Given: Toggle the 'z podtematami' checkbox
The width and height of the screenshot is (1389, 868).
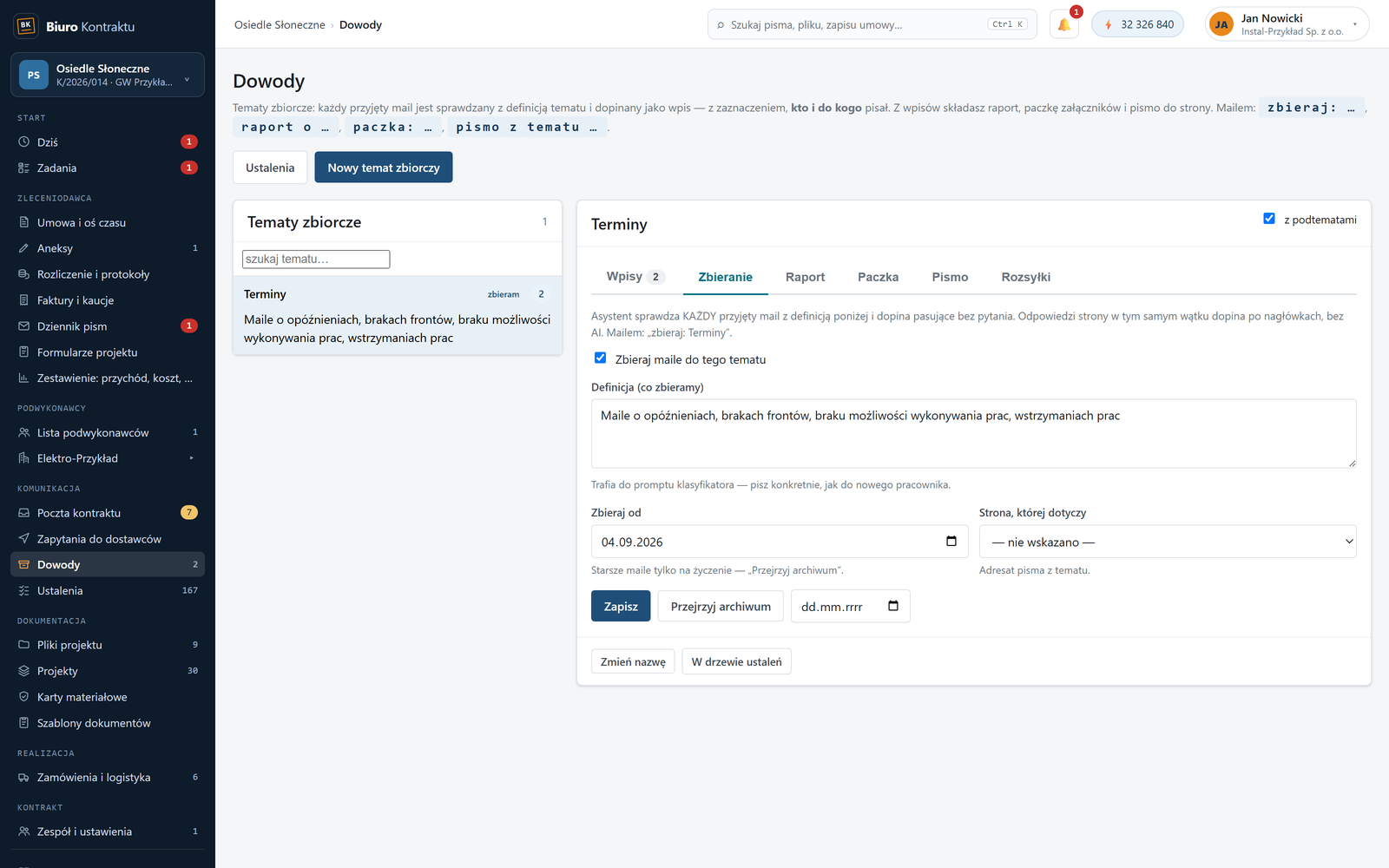Looking at the screenshot, I should 1269,219.
